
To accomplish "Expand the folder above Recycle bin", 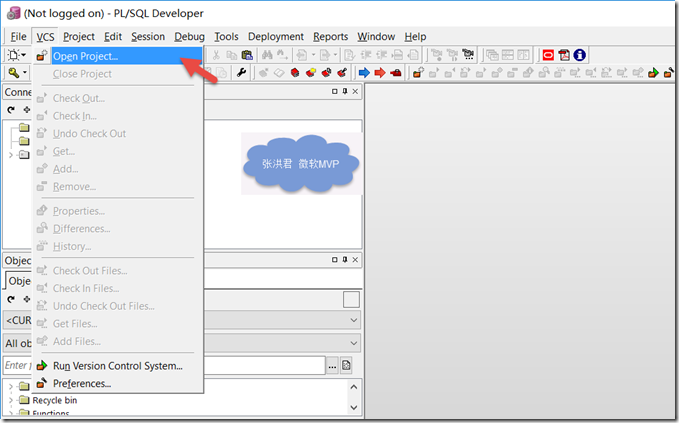I will (11, 386).
